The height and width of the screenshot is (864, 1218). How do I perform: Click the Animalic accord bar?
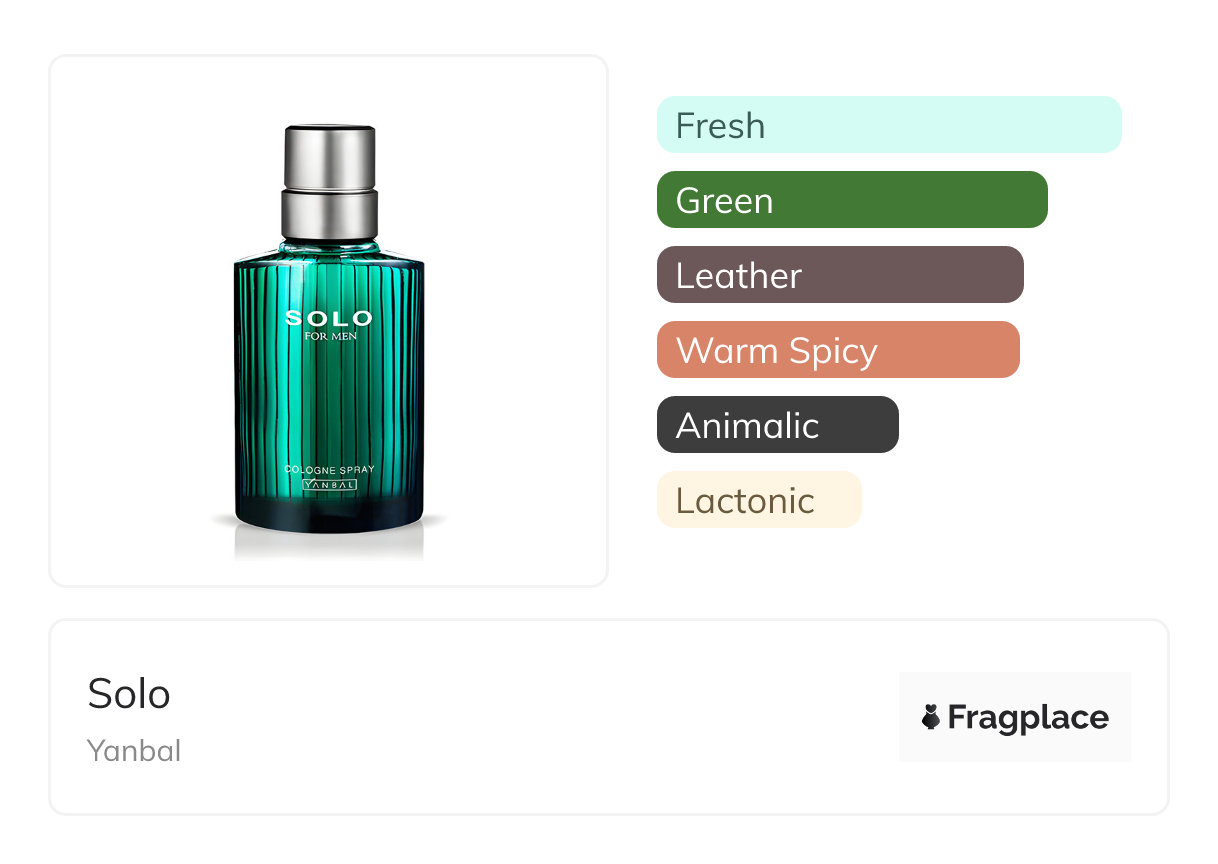[x=778, y=425]
